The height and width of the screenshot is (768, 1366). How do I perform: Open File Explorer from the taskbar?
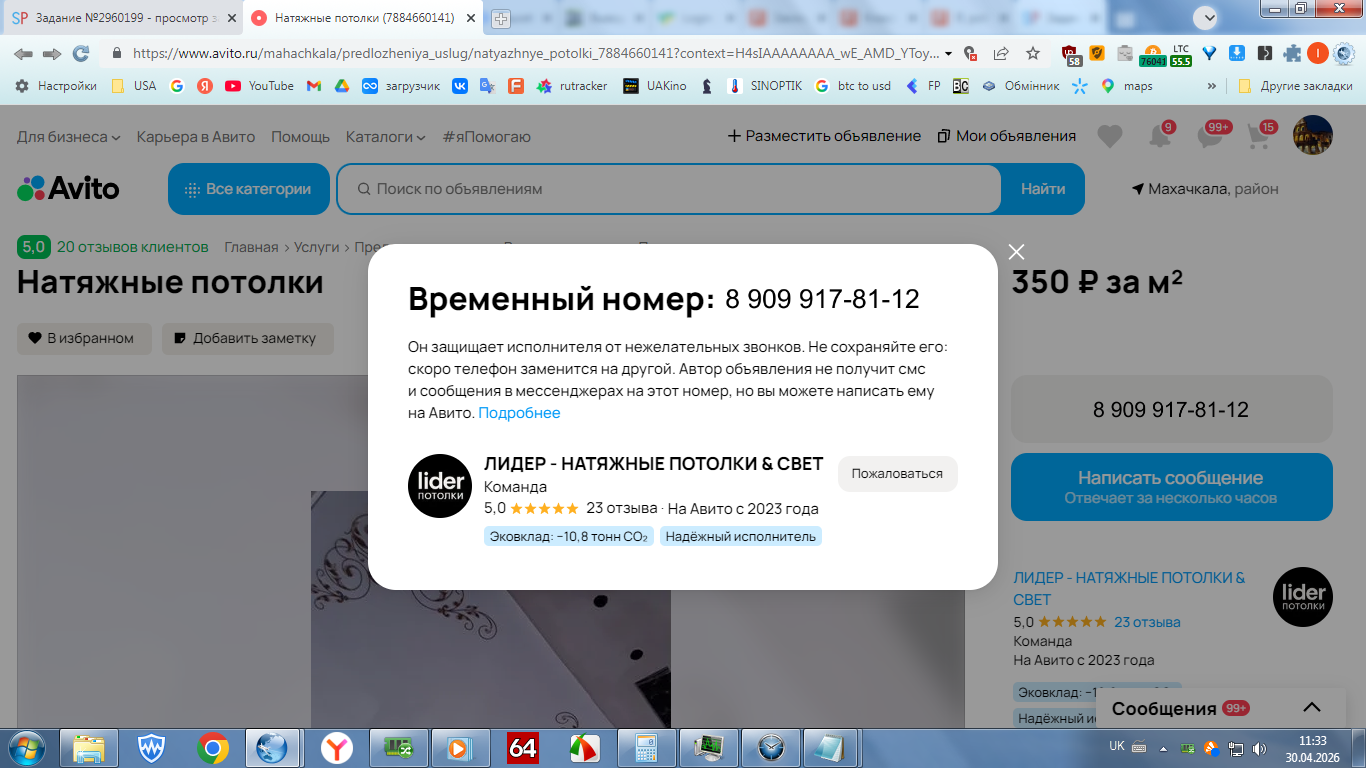(89, 747)
